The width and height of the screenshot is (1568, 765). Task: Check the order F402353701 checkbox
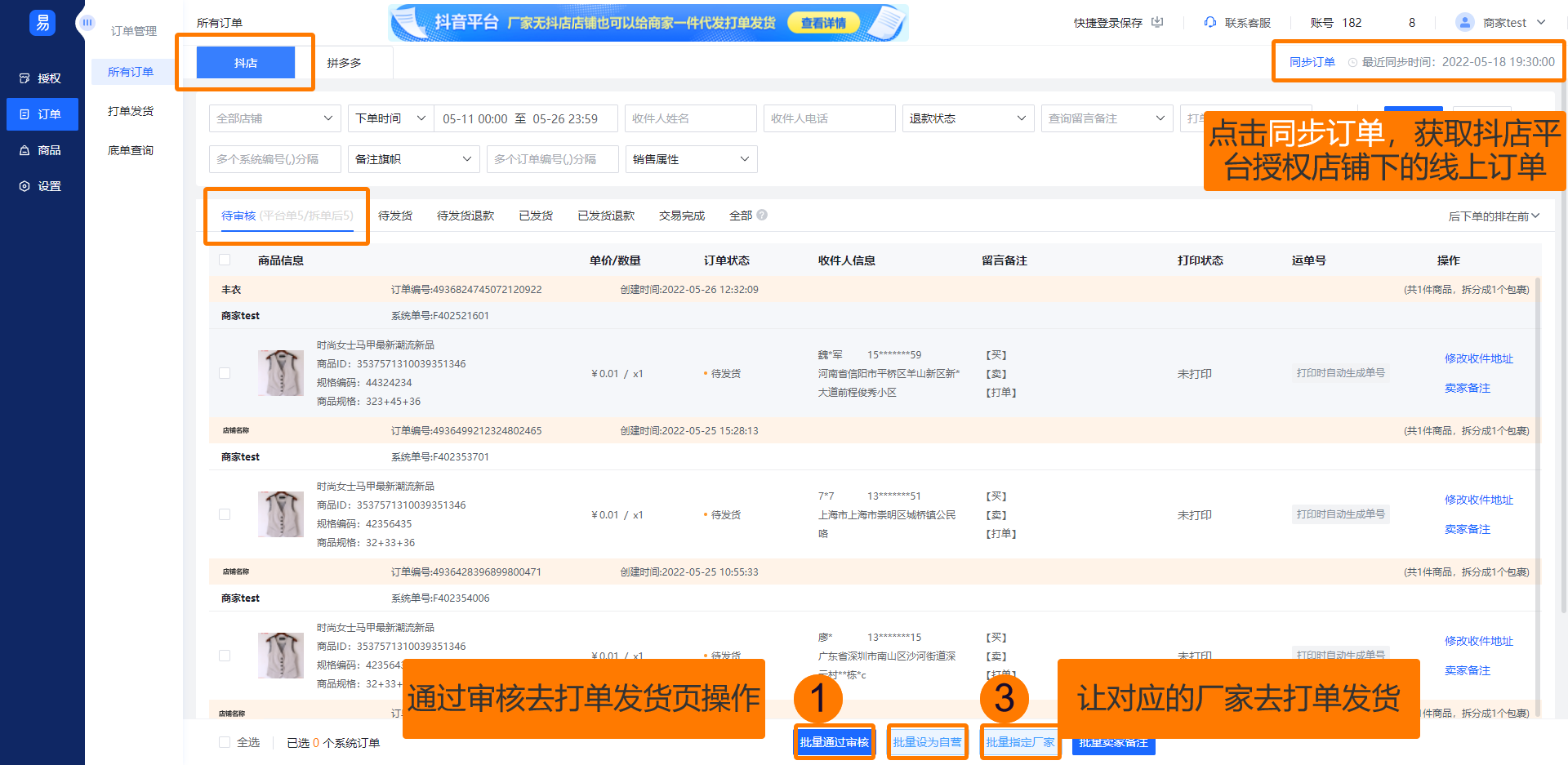coord(225,514)
